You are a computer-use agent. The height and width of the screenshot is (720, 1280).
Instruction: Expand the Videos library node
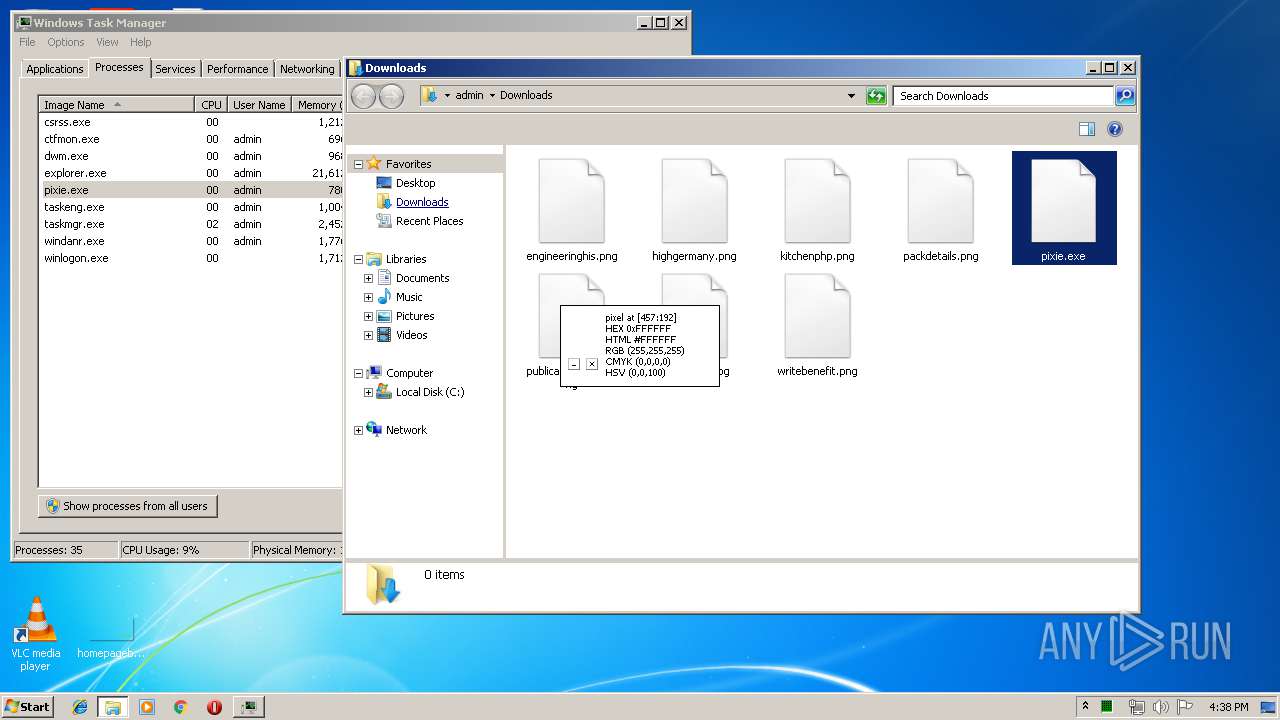(x=368, y=335)
